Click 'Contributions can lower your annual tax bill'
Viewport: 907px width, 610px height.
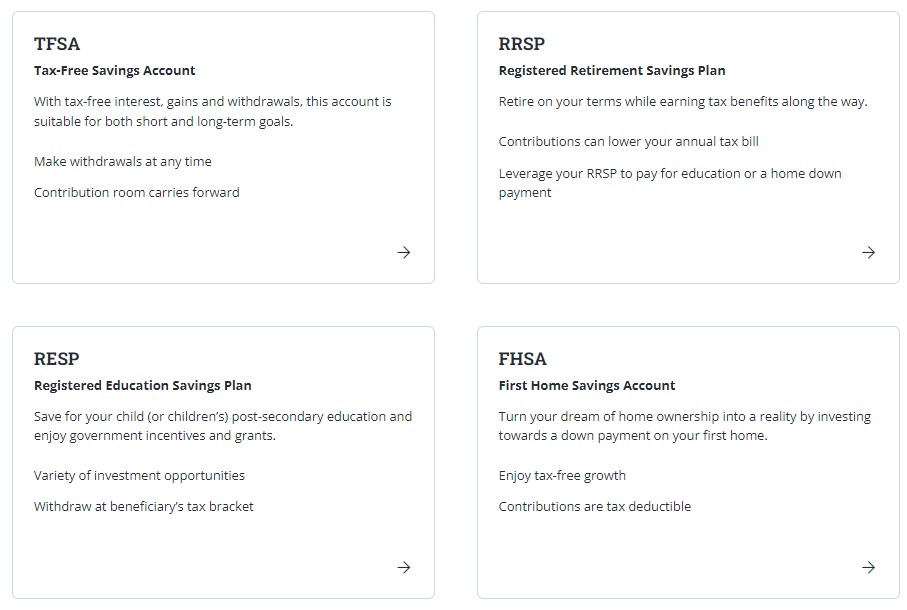(x=629, y=142)
